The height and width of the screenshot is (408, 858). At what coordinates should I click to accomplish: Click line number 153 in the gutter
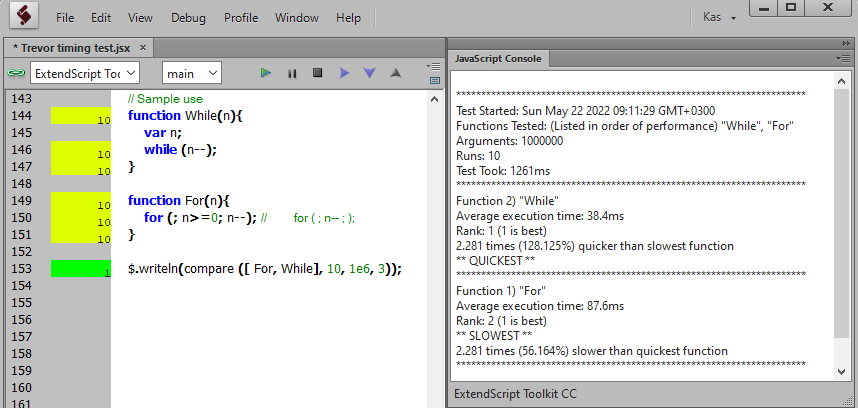(x=21, y=269)
